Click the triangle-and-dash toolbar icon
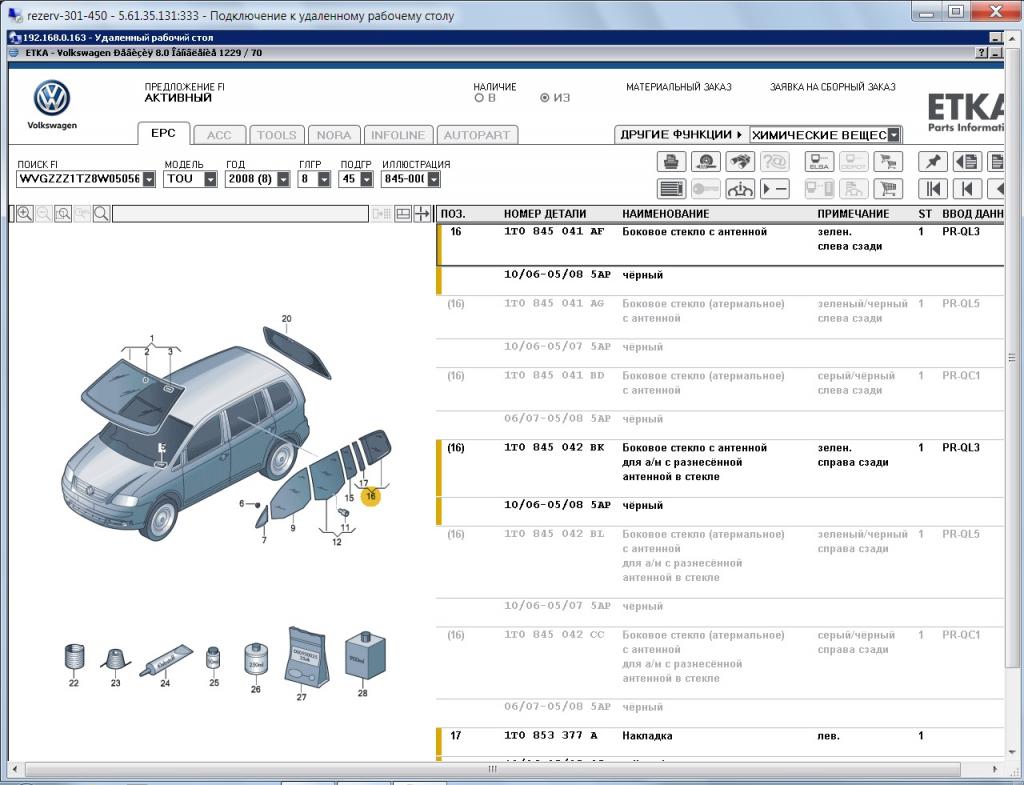The width and height of the screenshot is (1024, 785). (x=775, y=189)
